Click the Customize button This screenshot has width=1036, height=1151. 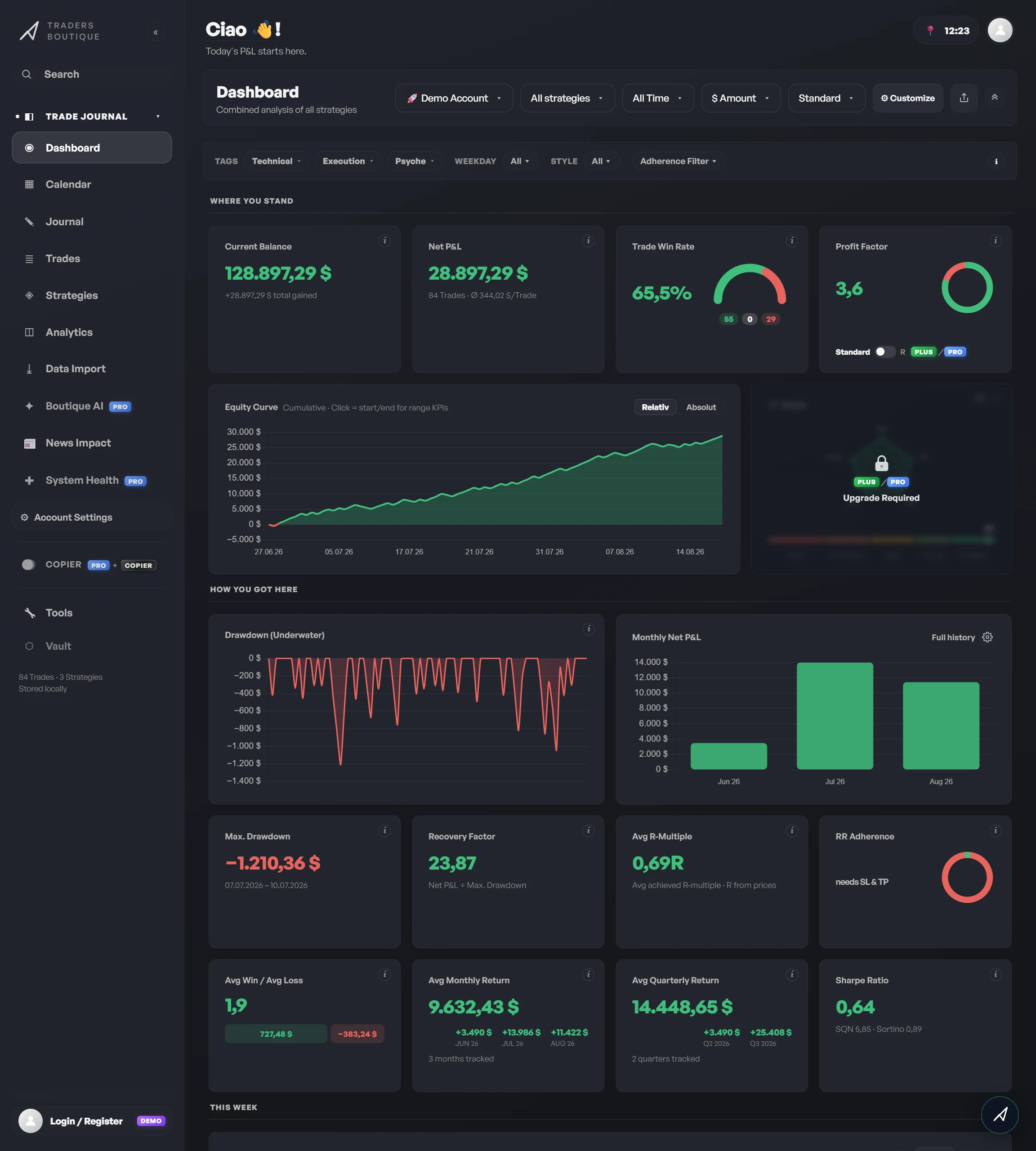(907, 98)
